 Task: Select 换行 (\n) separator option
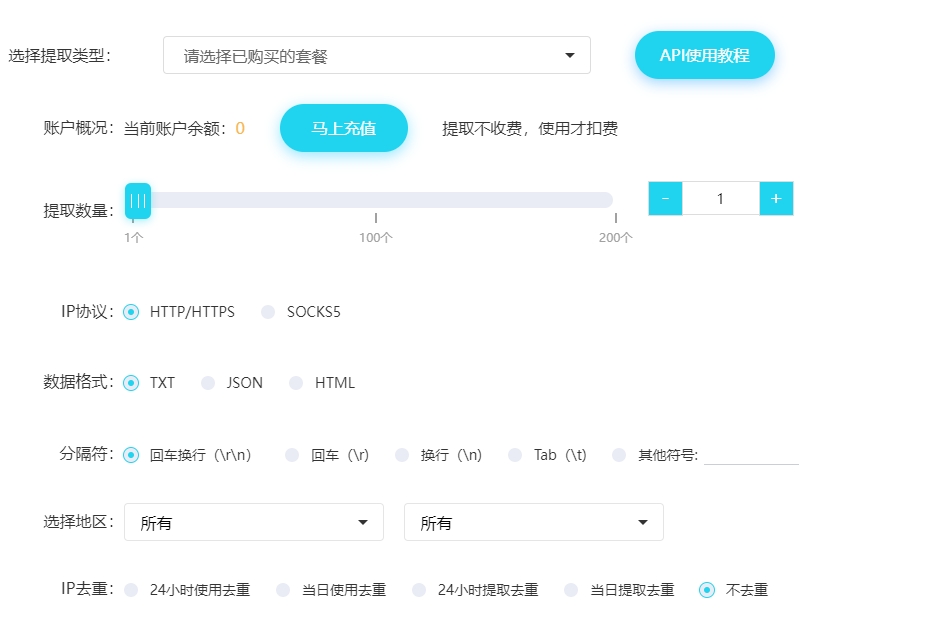pos(402,455)
